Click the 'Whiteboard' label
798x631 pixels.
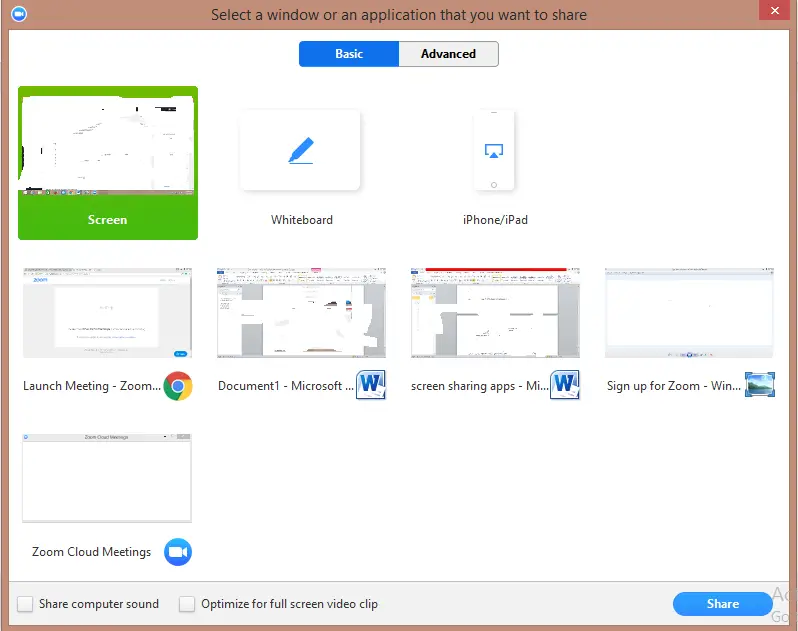click(302, 220)
